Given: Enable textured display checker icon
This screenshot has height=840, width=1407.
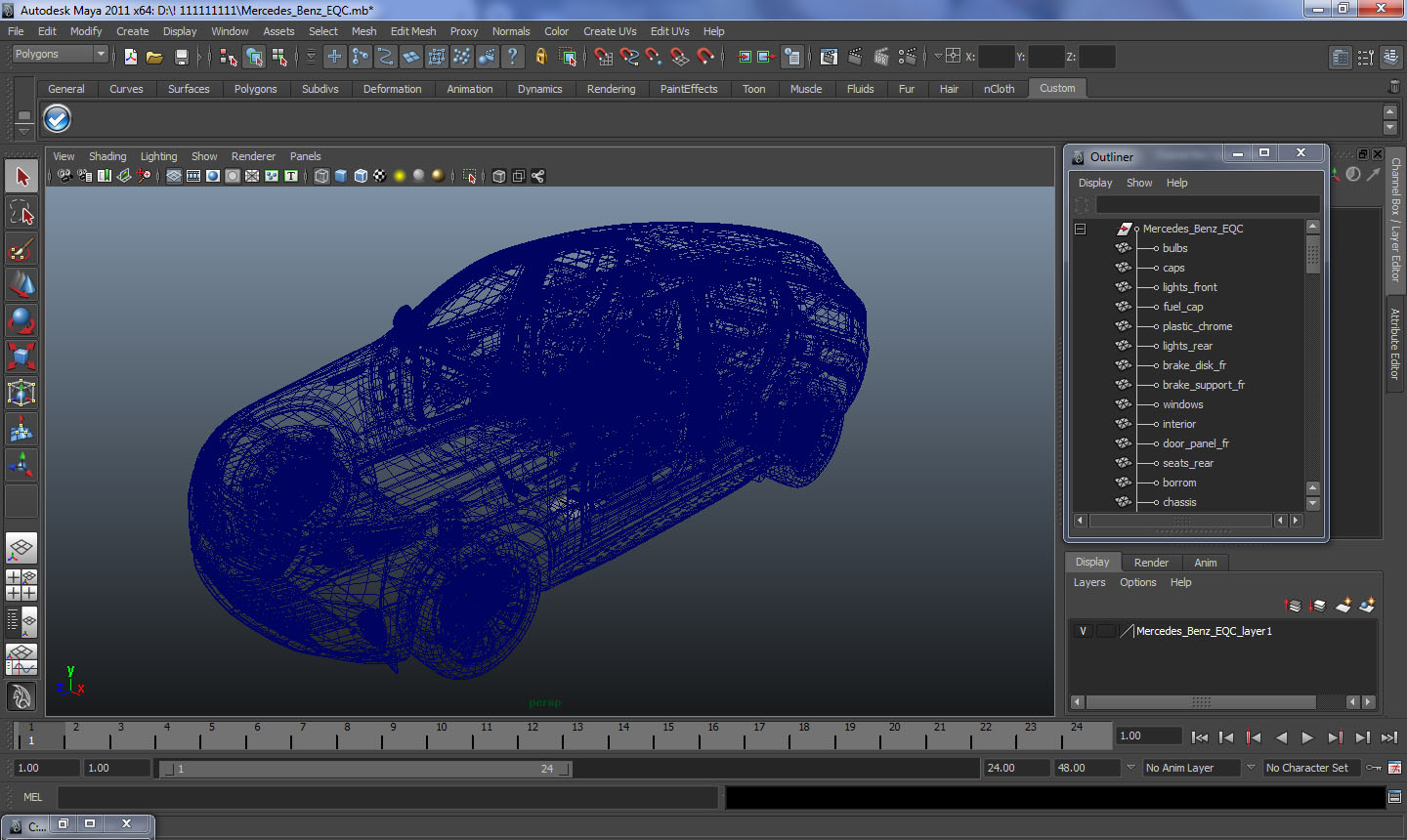Looking at the screenshot, I should (x=379, y=176).
